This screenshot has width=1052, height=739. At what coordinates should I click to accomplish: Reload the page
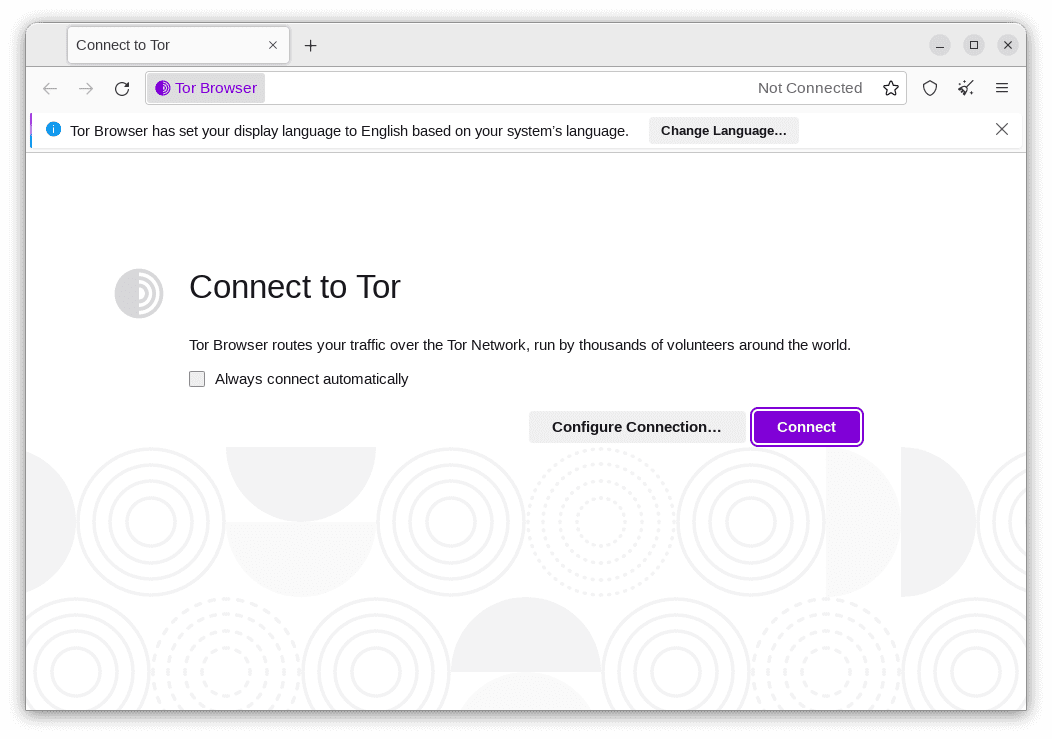click(x=122, y=88)
